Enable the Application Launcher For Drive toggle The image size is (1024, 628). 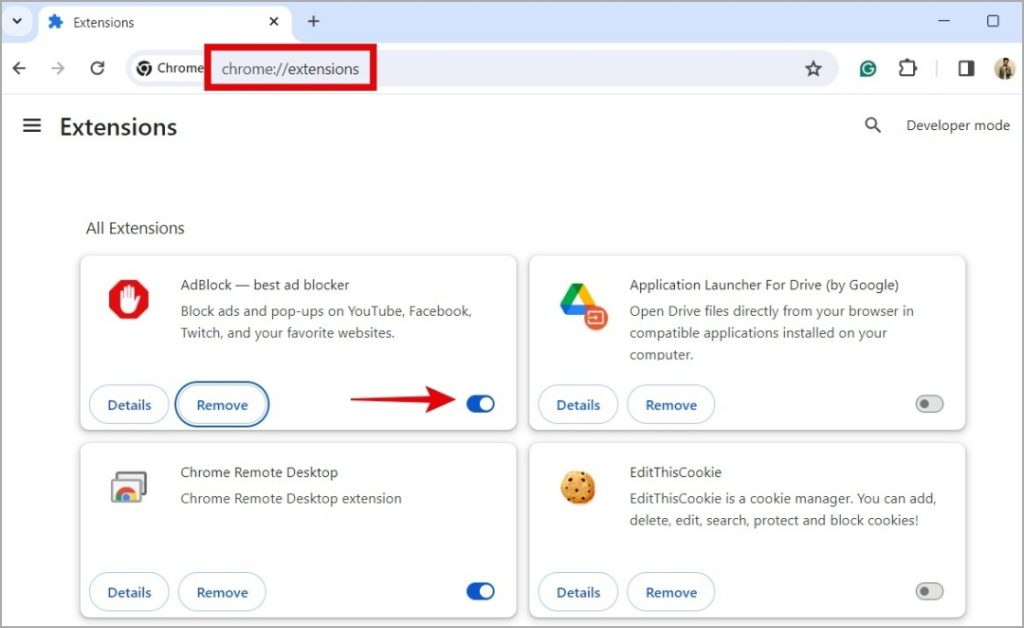pyautogui.click(x=929, y=404)
